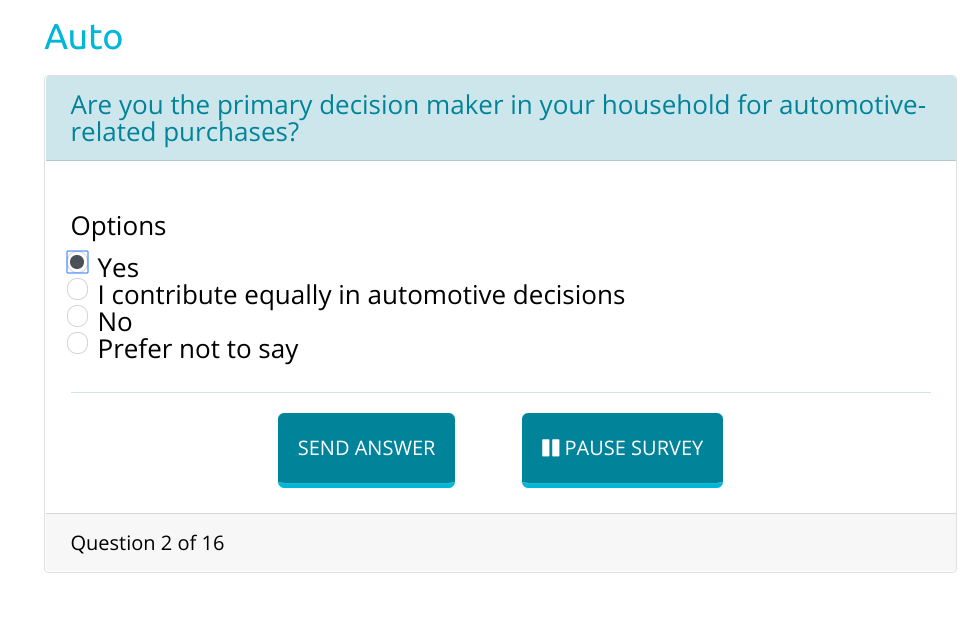Screen dimensions: 976x626
Task: Click the blank area between the two buttons
Action: 488,449
